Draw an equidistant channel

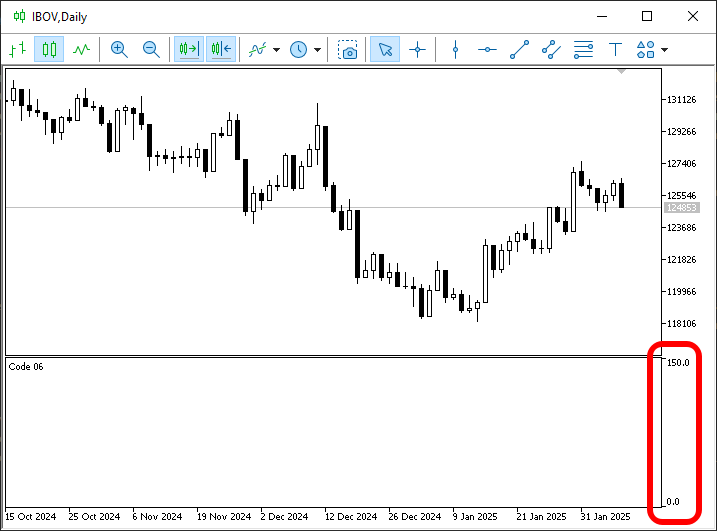click(551, 49)
